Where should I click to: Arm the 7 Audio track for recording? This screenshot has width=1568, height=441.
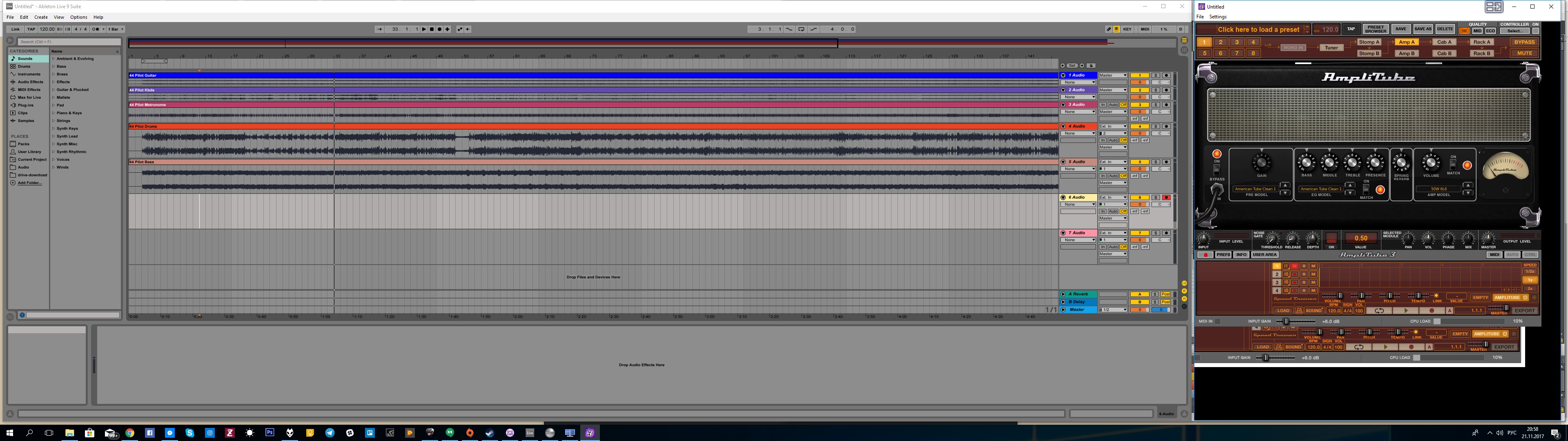1167,233
